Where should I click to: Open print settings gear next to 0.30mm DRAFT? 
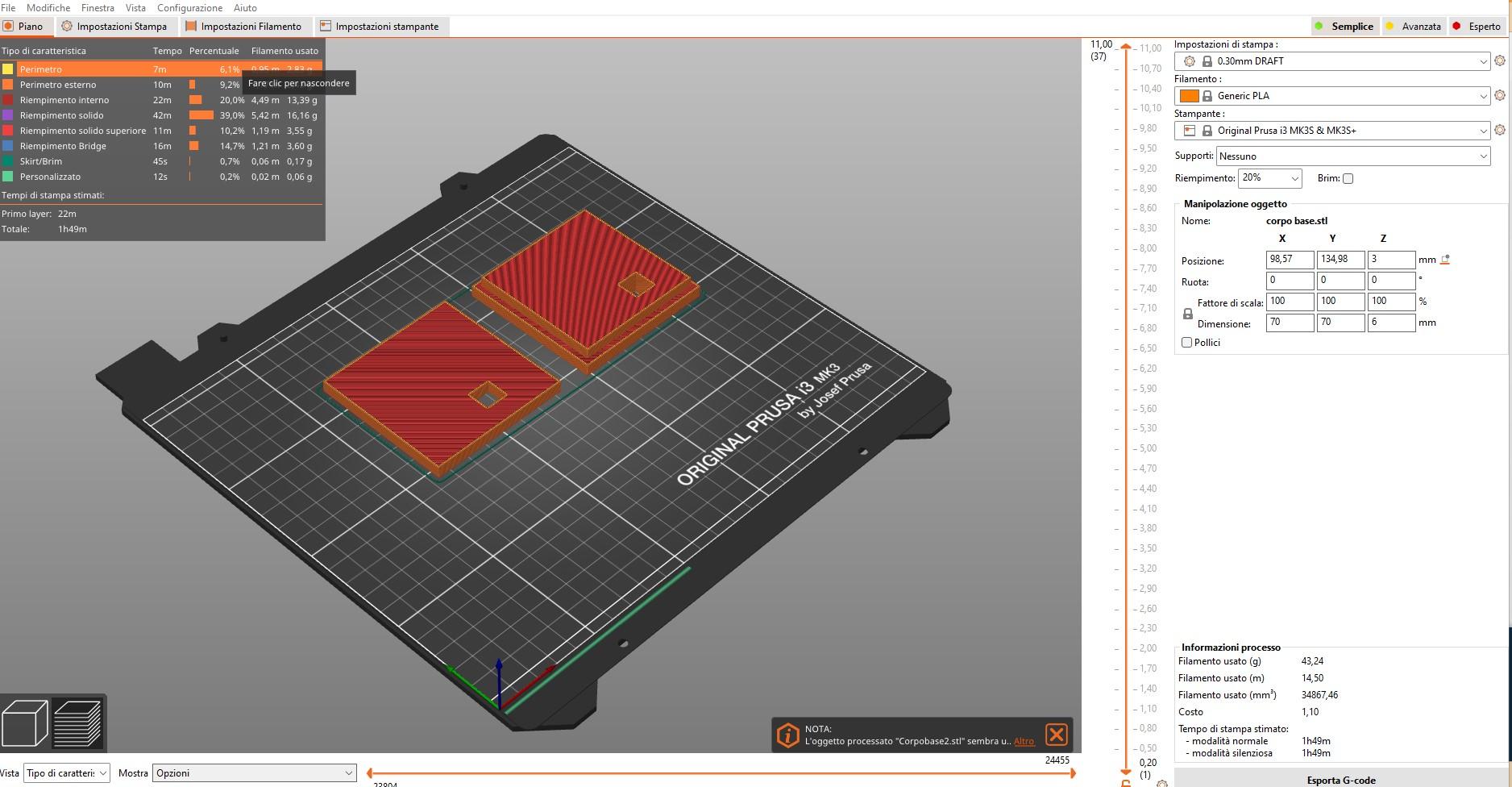[1499, 61]
